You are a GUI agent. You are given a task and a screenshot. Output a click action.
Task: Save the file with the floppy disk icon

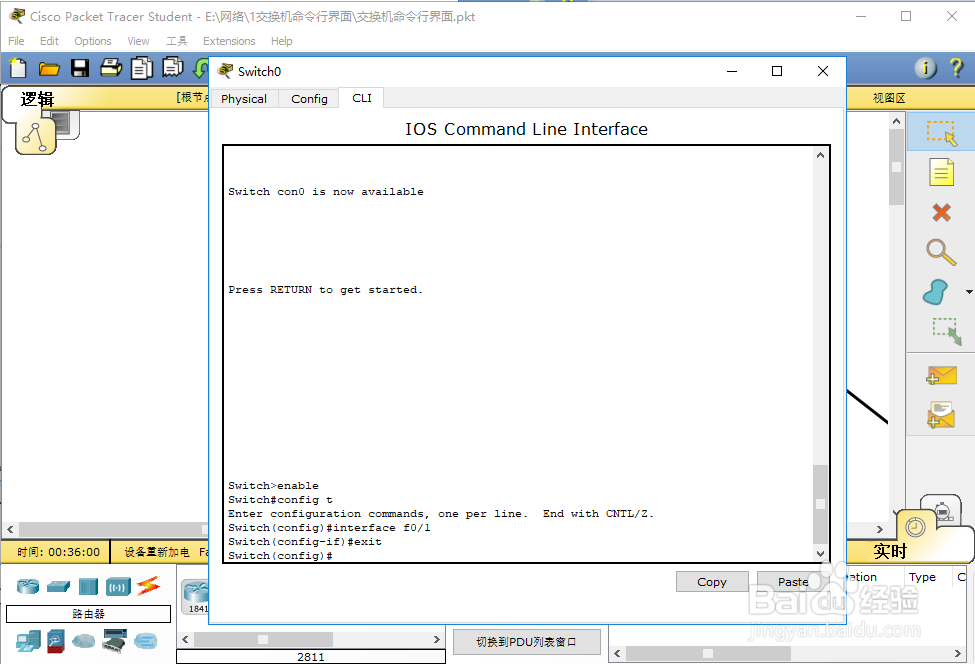click(80, 68)
